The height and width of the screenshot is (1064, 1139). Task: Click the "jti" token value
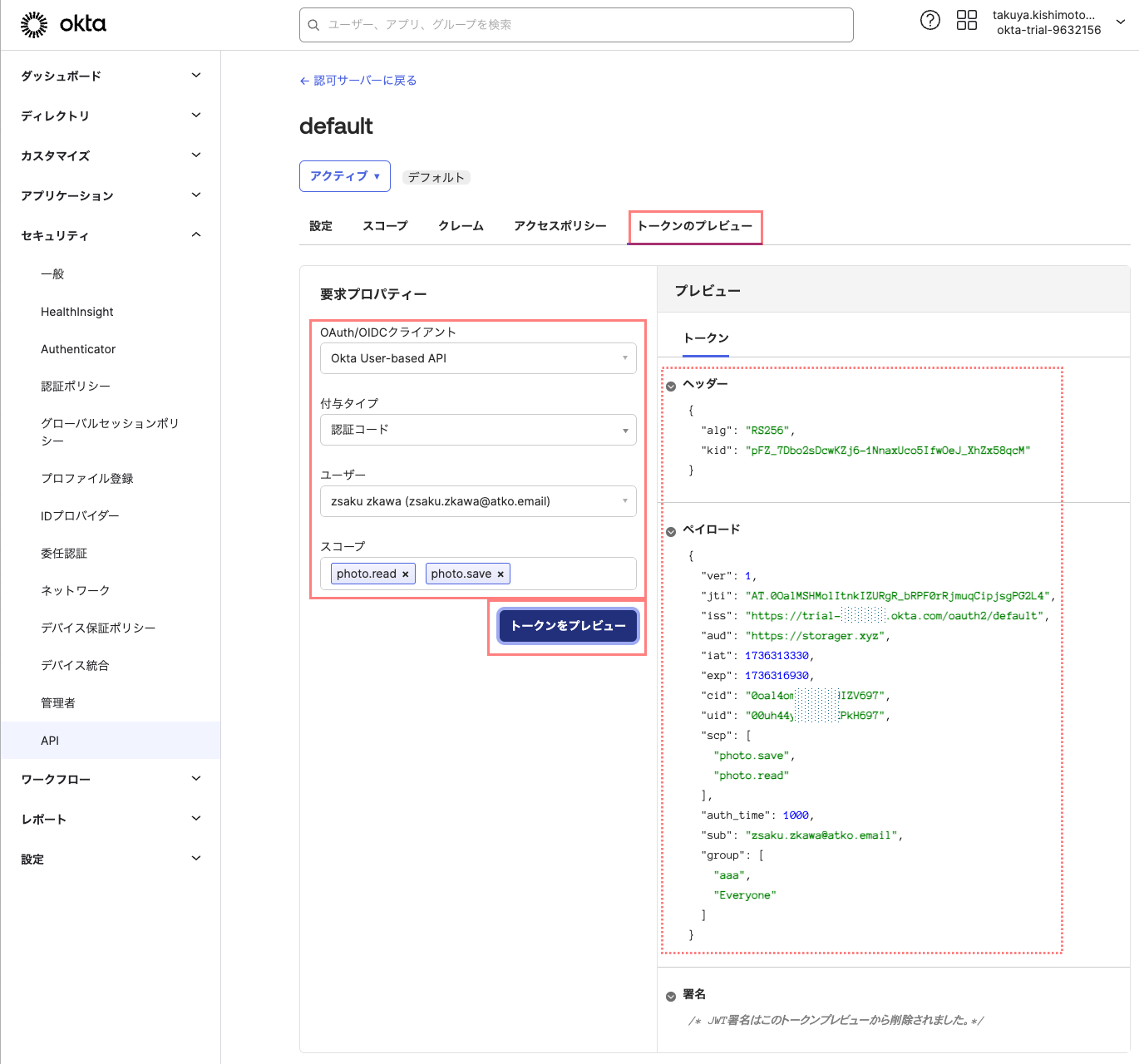coord(898,596)
